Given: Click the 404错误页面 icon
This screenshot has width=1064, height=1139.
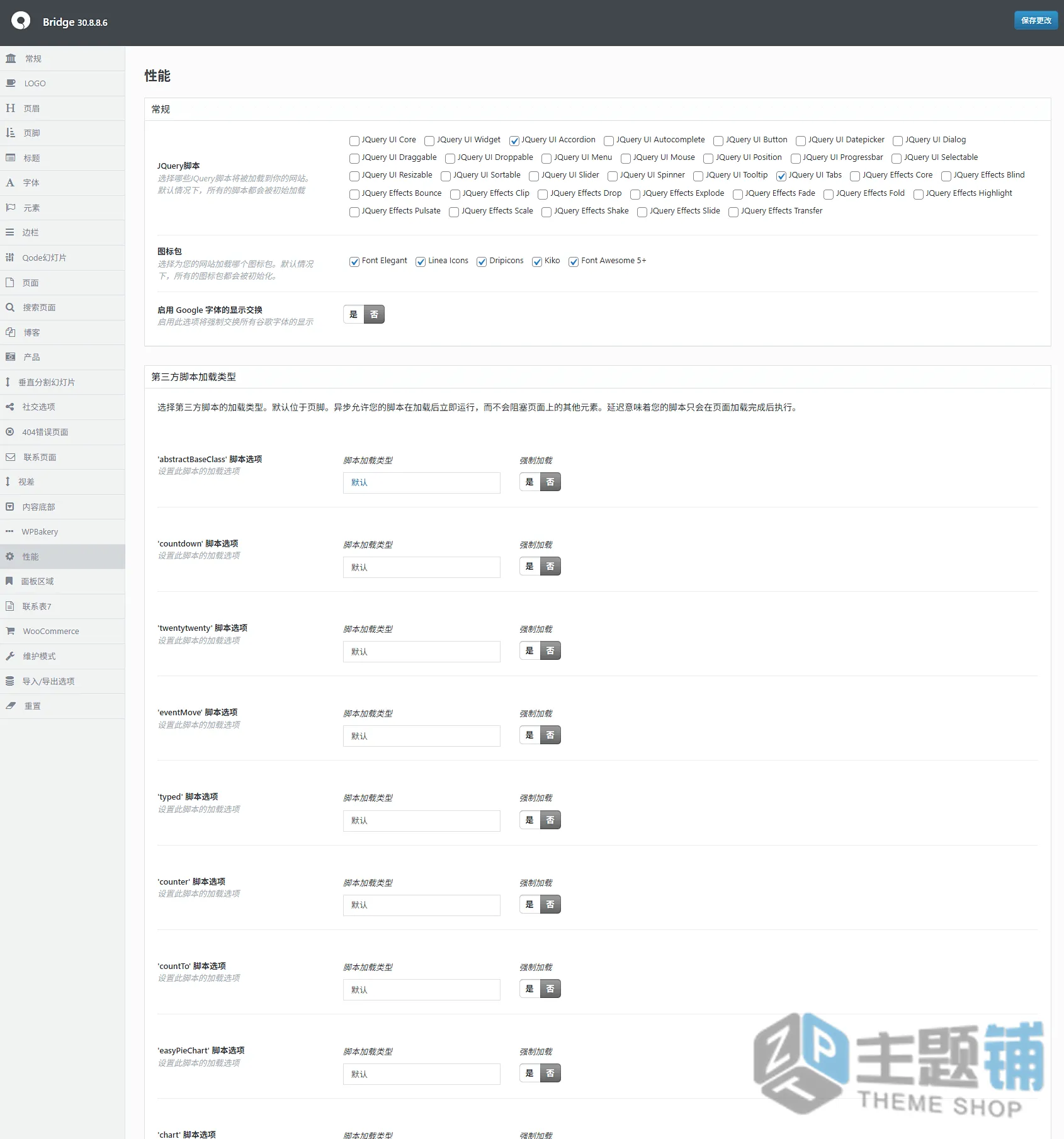Looking at the screenshot, I should [10, 432].
